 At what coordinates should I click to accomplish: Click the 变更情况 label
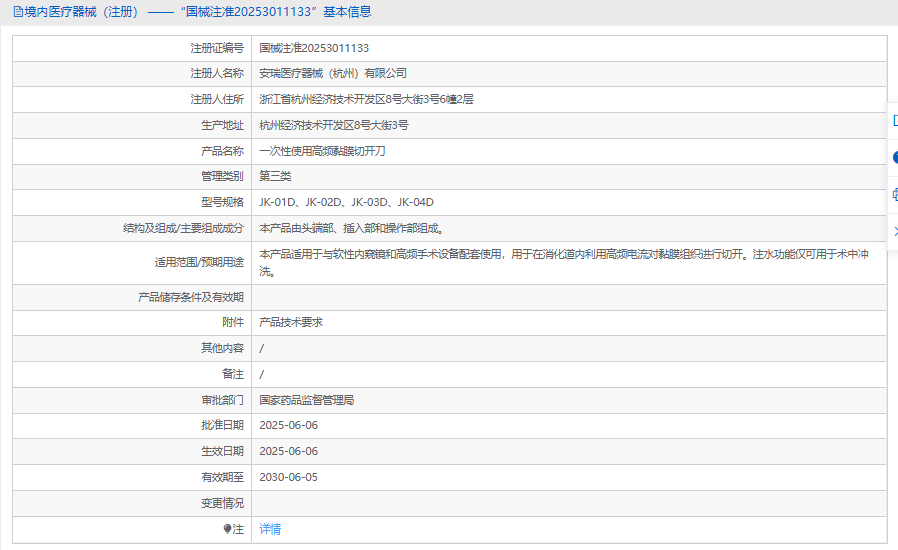click(x=222, y=503)
